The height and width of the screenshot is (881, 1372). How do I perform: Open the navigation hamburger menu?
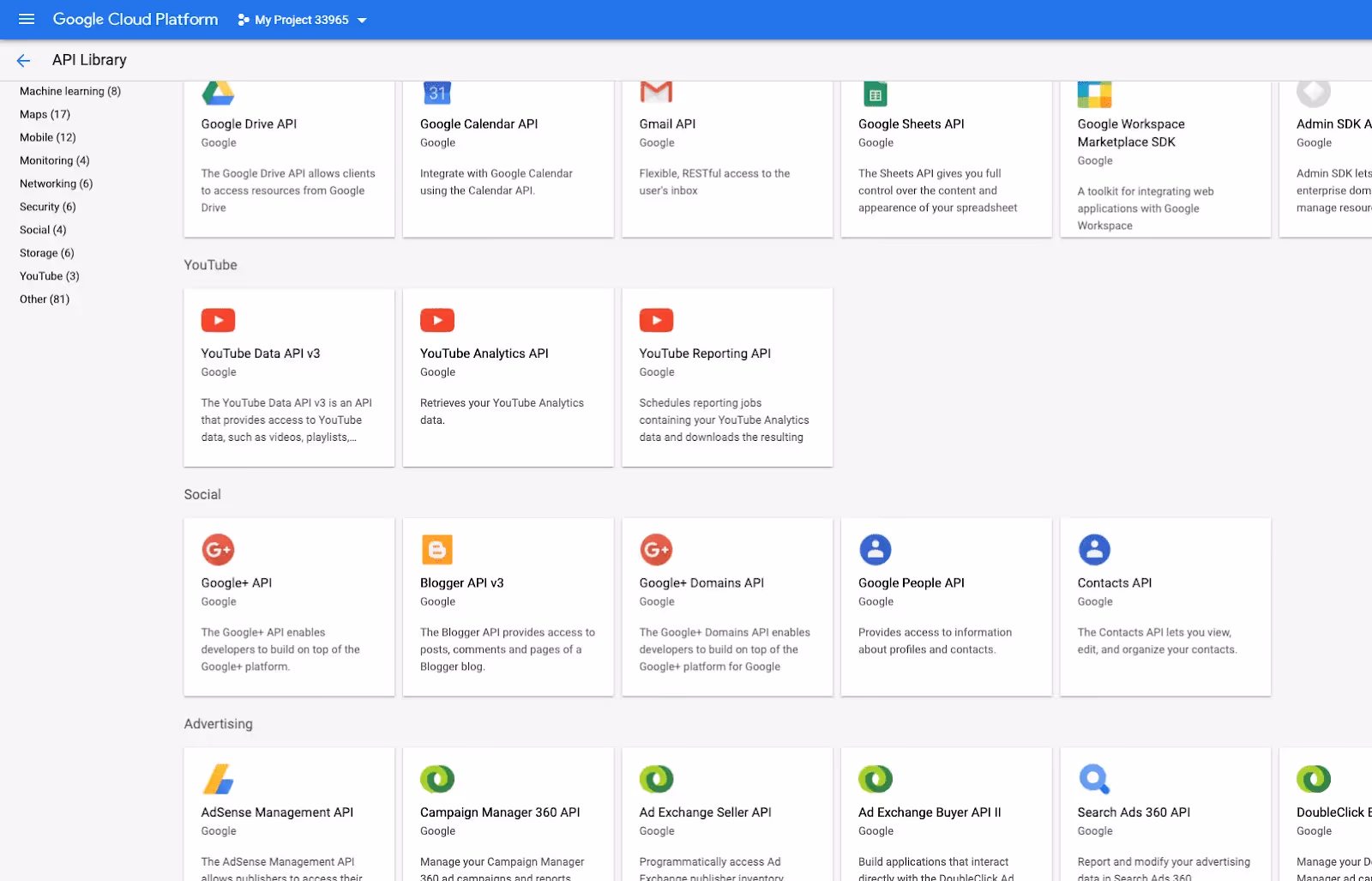pos(26,19)
